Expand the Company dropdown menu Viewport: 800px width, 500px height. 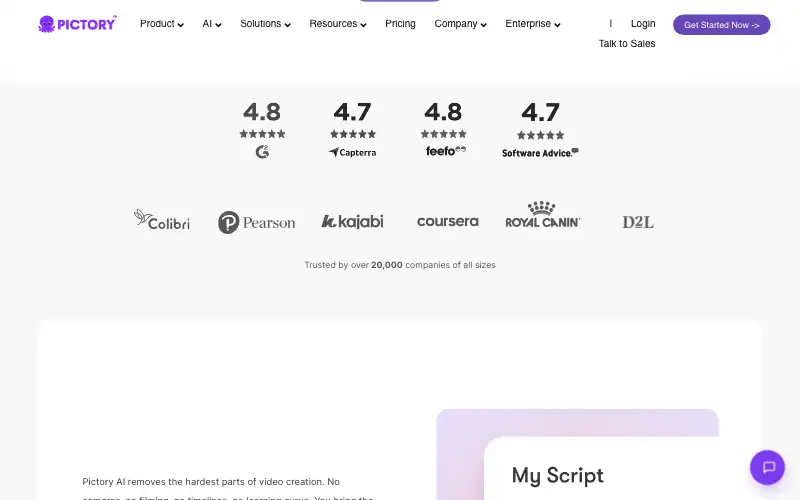pyautogui.click(x=460, y=24)
